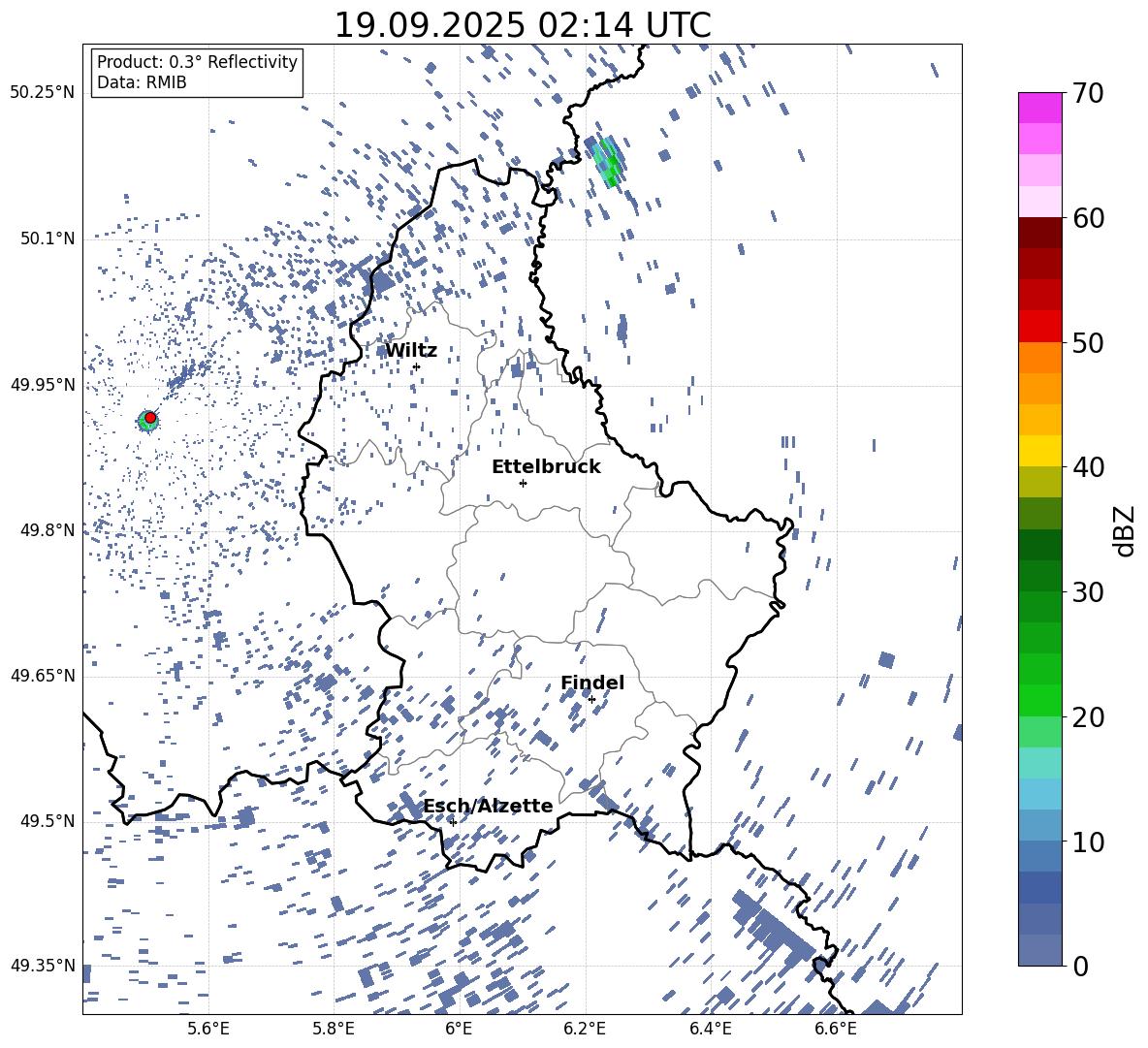This screenshot has width=1148, height=1048.
Task: Select the Wiltz city label
Action: click(411, 350)
